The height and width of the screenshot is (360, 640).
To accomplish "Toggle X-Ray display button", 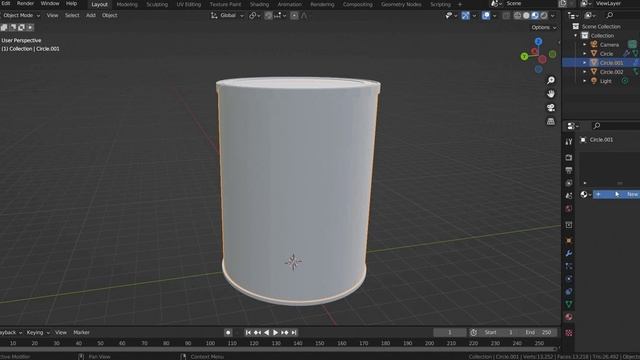I will pos(506,16).
